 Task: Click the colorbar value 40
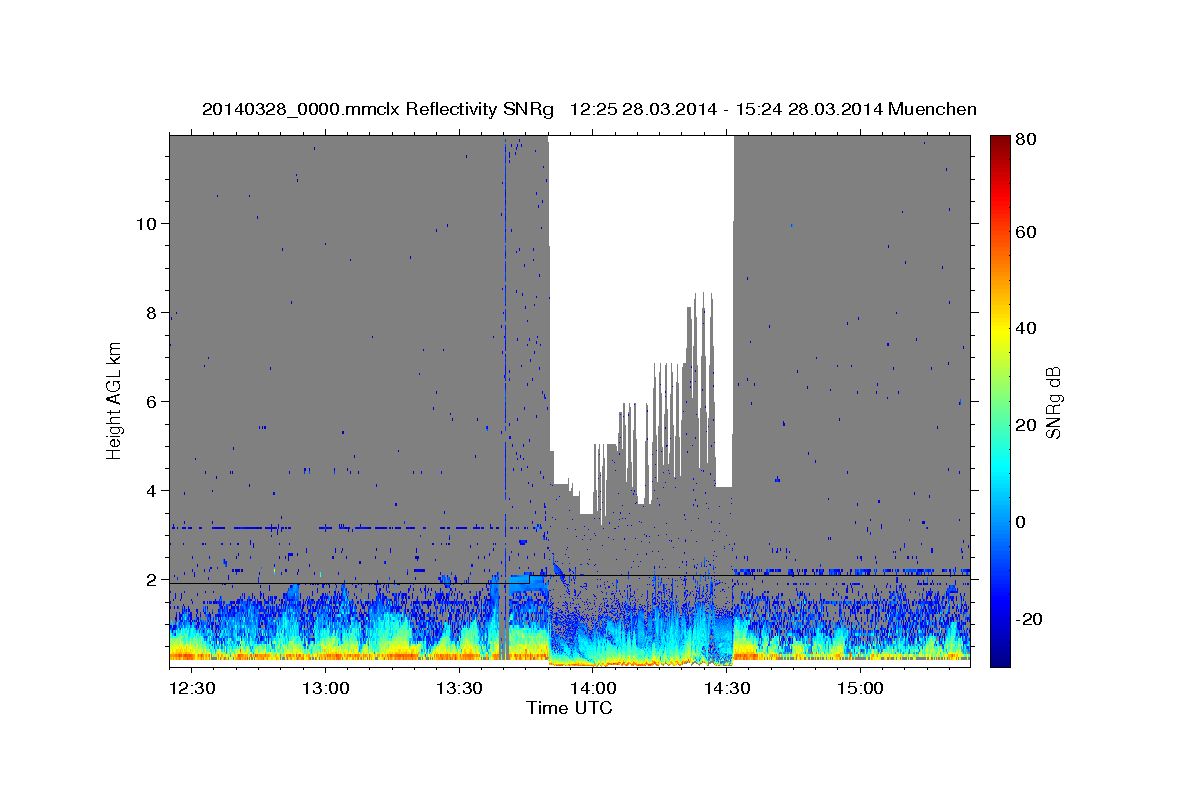(1028, 328)
